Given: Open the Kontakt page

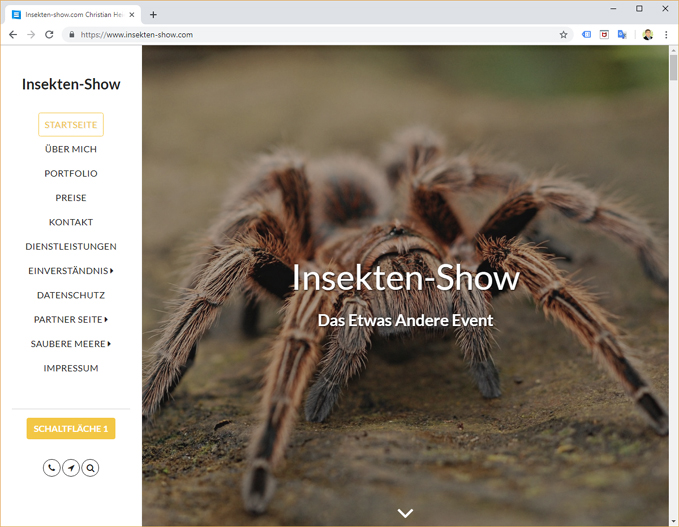Looking at the screenshot, I should tap(71, 222).
